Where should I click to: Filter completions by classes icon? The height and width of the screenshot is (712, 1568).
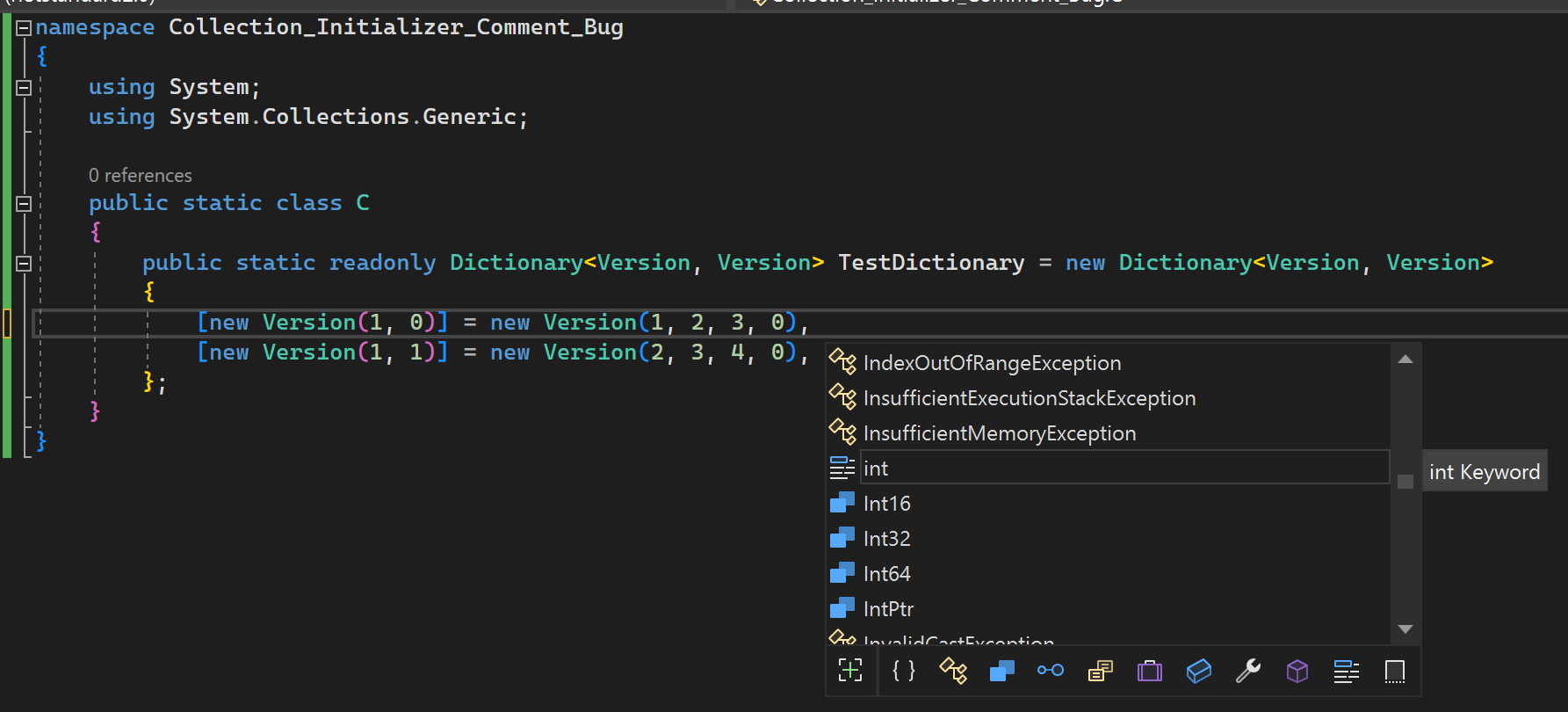953,671
